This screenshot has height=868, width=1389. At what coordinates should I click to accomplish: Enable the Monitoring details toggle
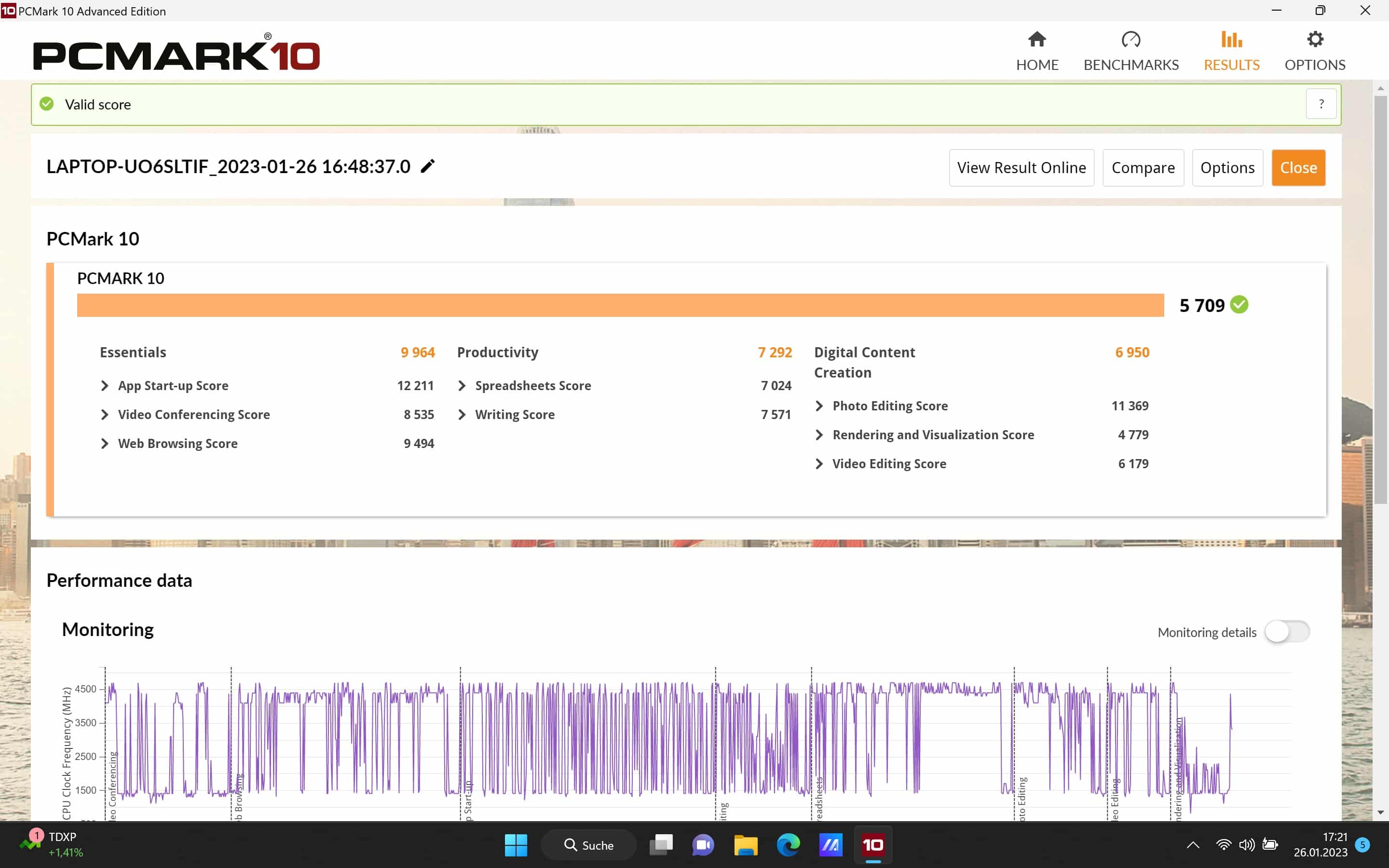point(1287,632)
